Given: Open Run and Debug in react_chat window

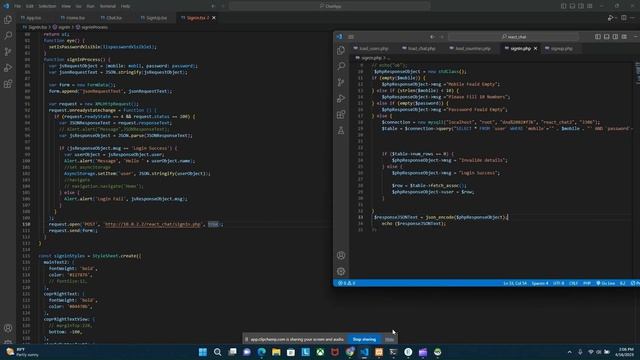Looking at the screenshot, I should (341, 98).
